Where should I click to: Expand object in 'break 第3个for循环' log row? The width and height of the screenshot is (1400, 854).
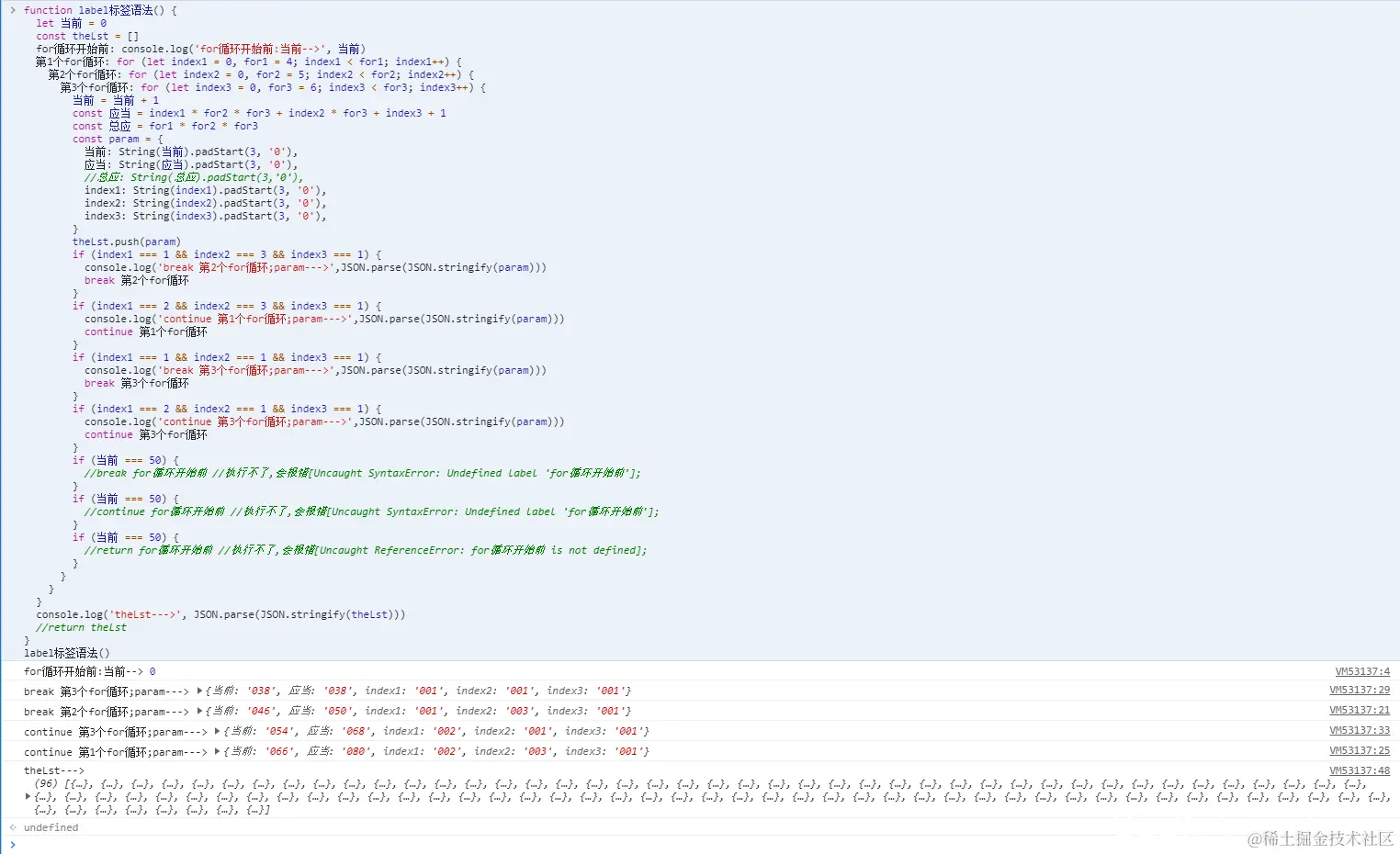(x=199, y=691)
